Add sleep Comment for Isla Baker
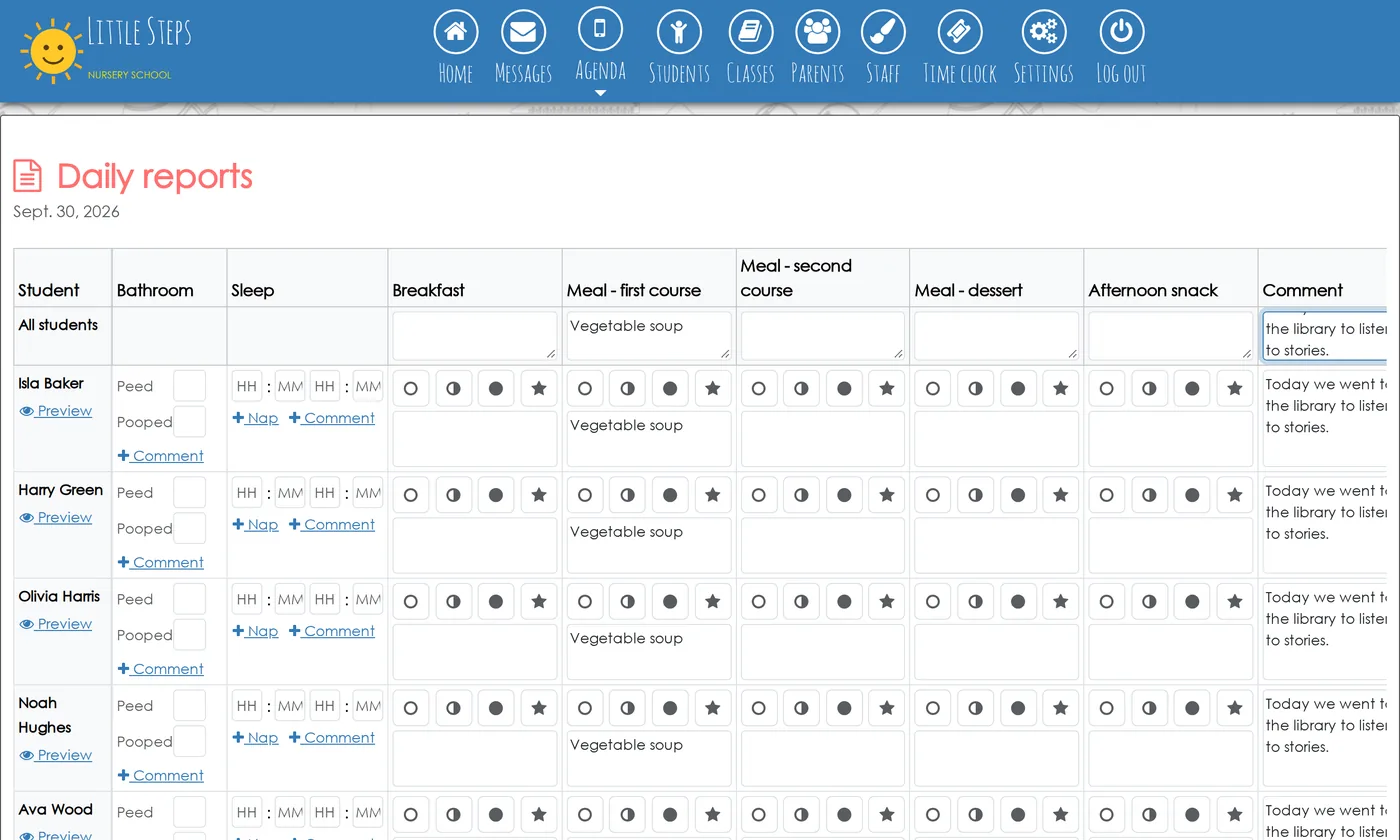The image size is (1400, 840). pyautogui.click(x=332, y=418)
